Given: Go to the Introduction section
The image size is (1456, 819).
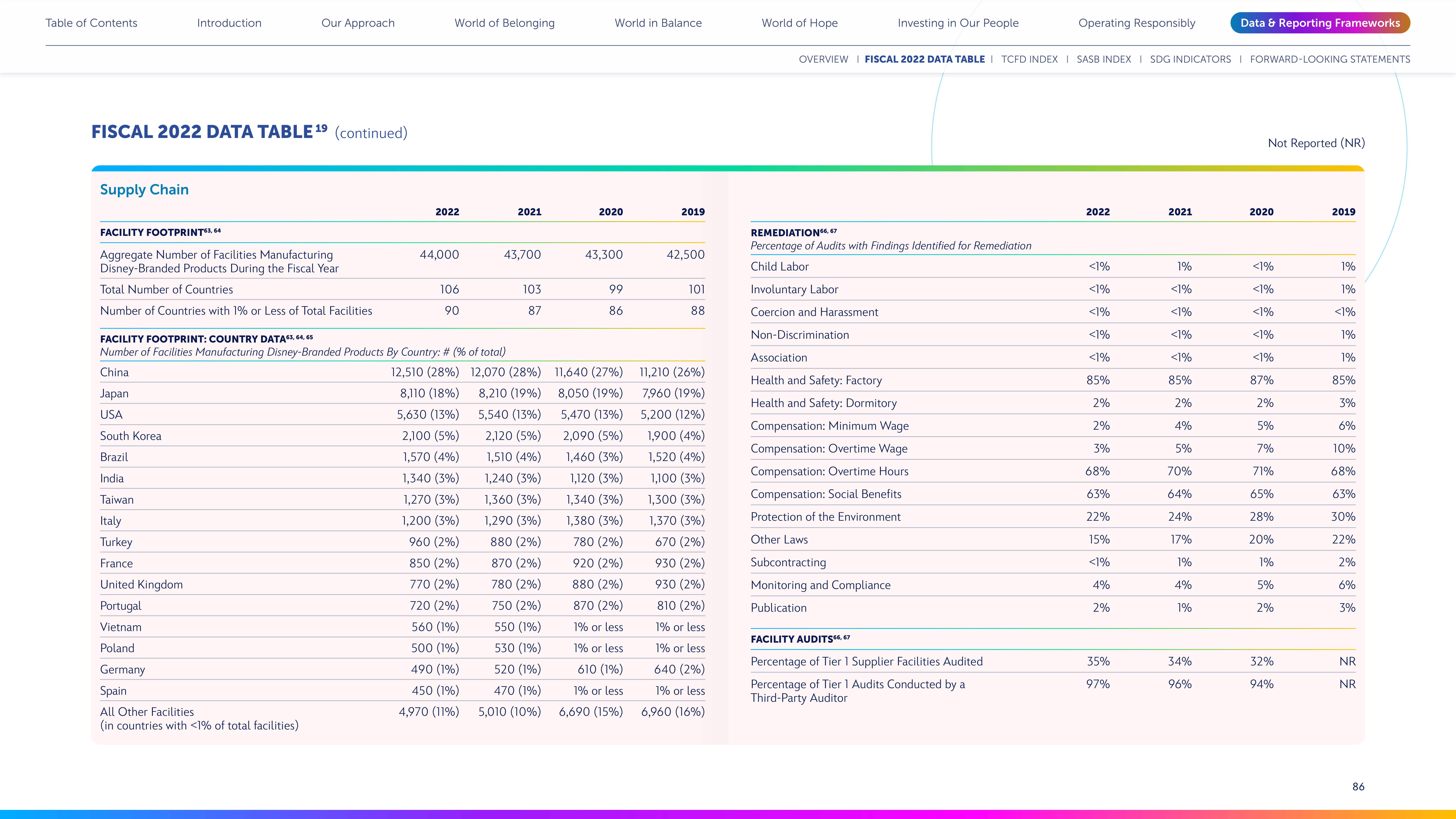Looking at the screenshot, I should pyautogui.click(x=229, y=23).
